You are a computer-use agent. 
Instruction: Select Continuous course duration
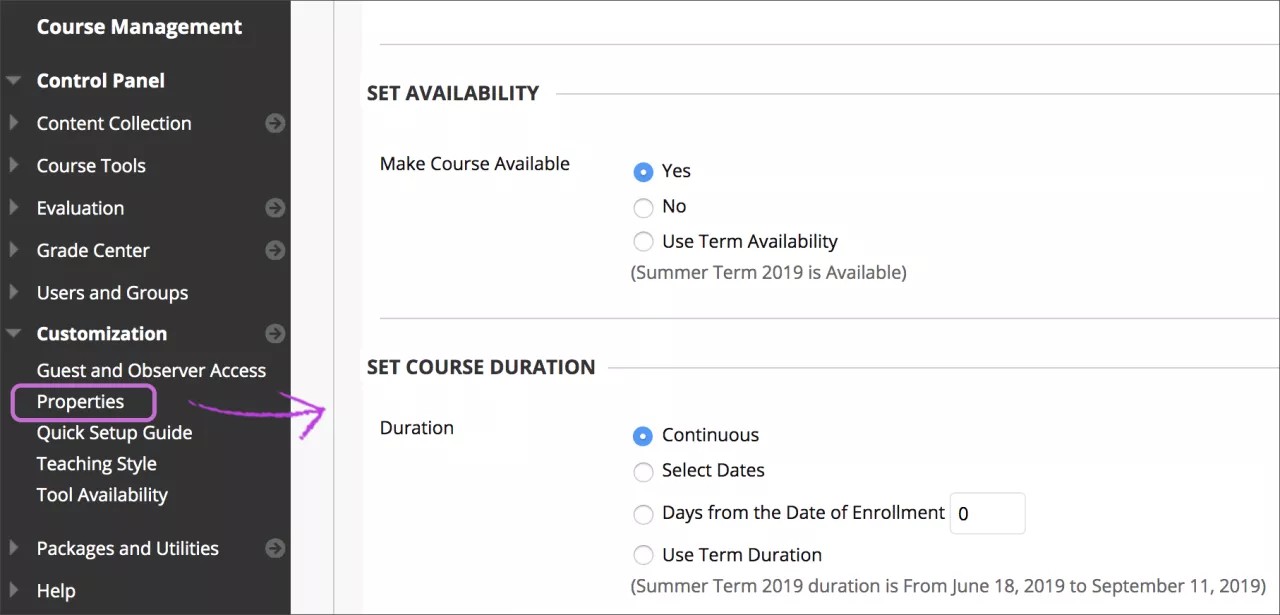coord(643,435)
